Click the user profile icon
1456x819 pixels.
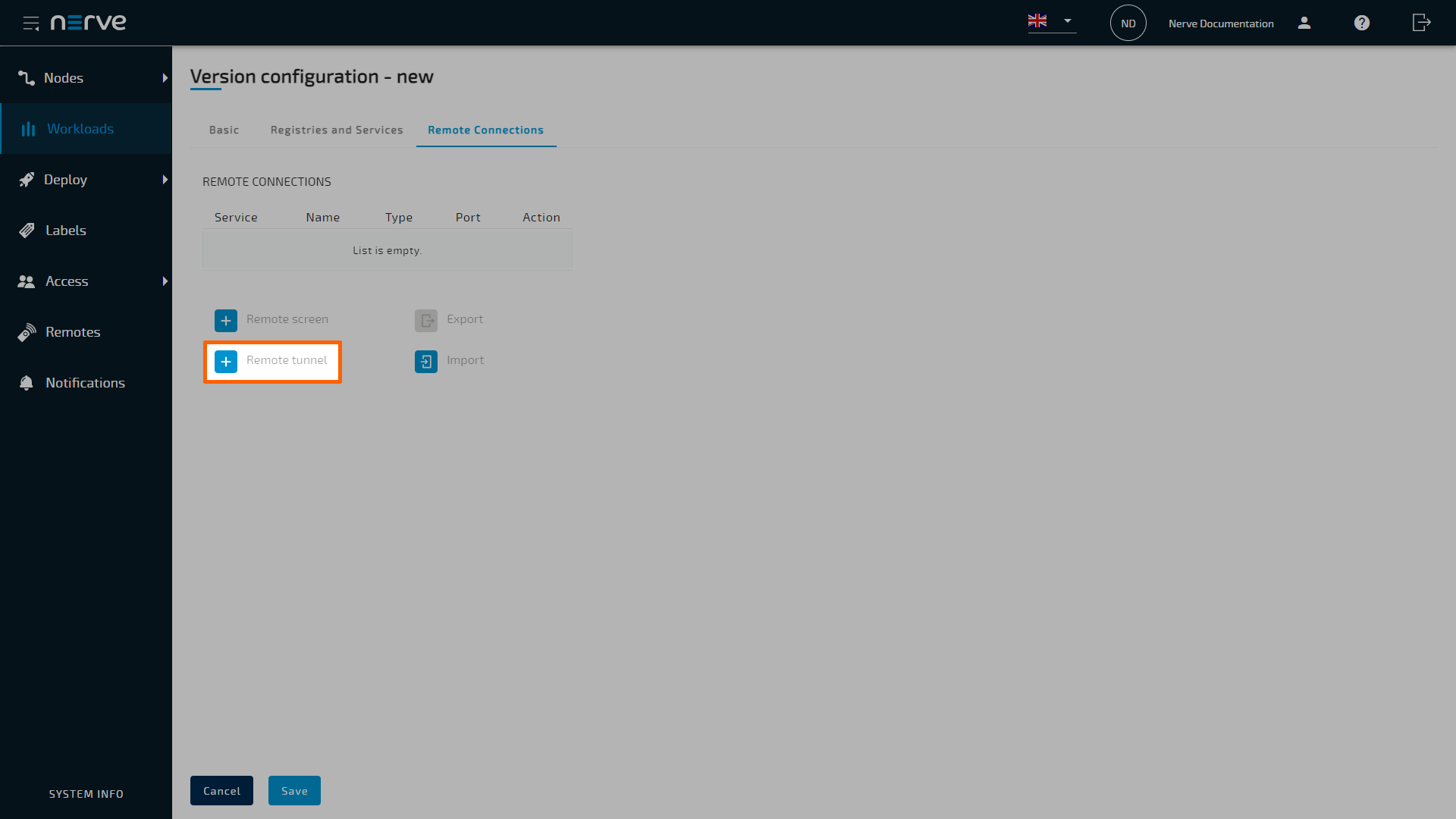(x=1304, y=22)
